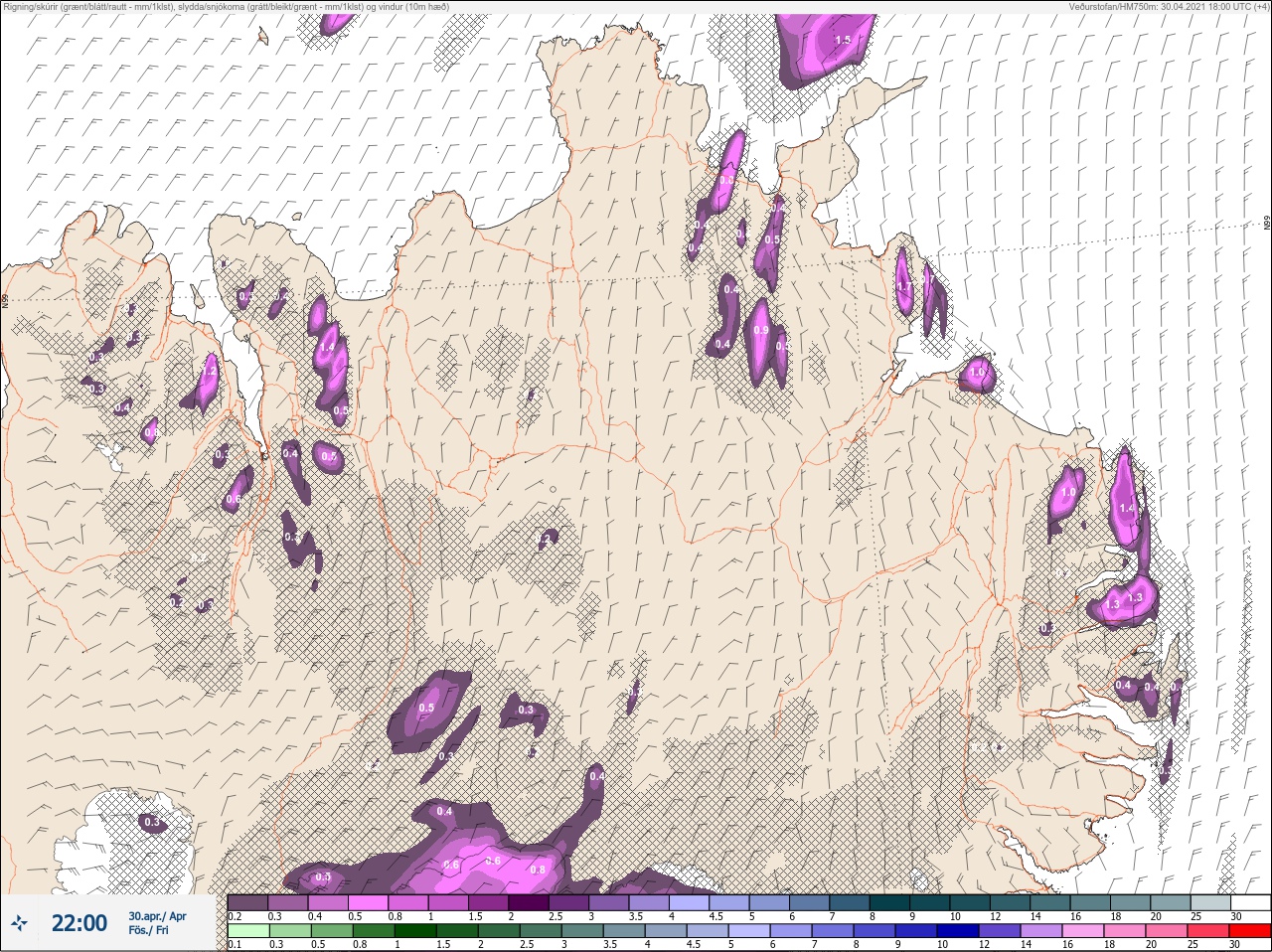Click the 22:00 forecast time display
The width and height of the screenshot is (1272, 952).
(x=79, y=923)
